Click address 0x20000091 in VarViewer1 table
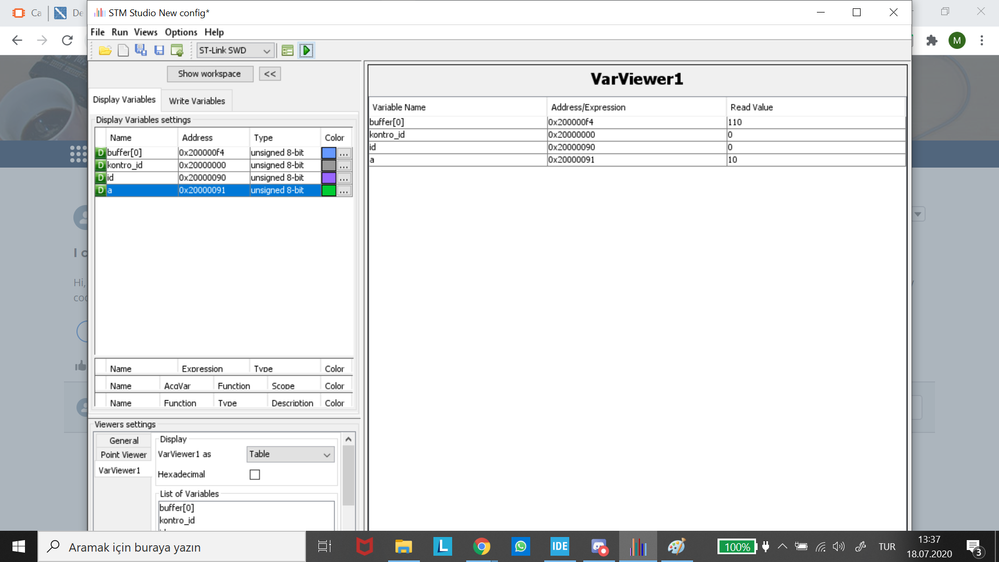 tap(636, 160)
